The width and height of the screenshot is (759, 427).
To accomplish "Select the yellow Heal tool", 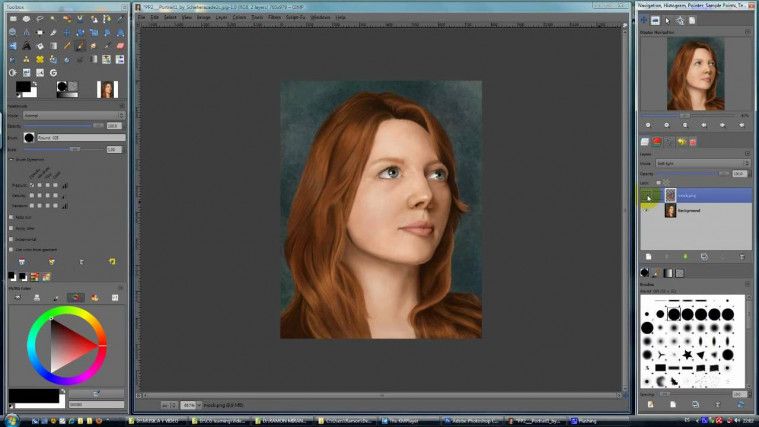I will coord(40,59).
